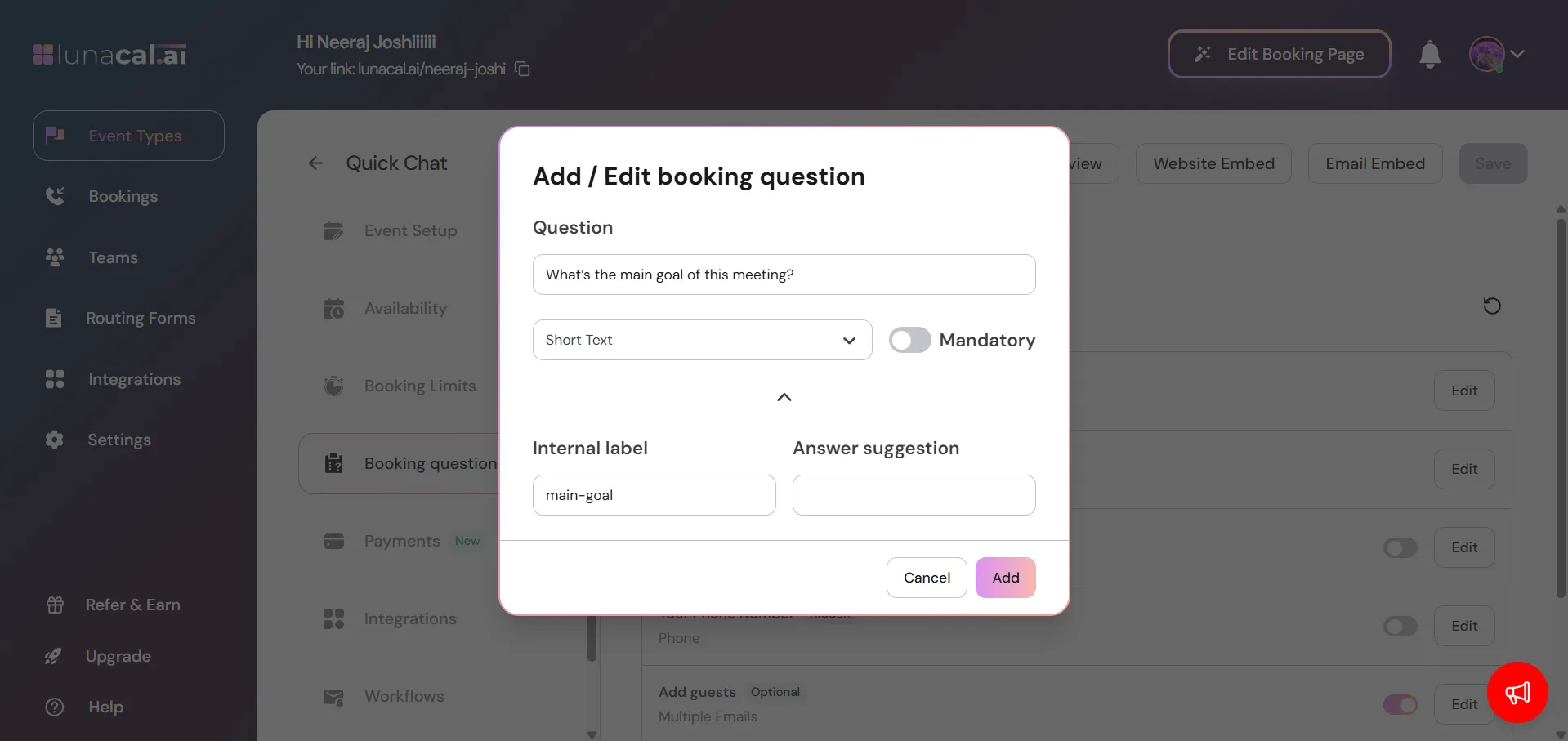
Task: Open Help from the sidebar
Action: 105,707
